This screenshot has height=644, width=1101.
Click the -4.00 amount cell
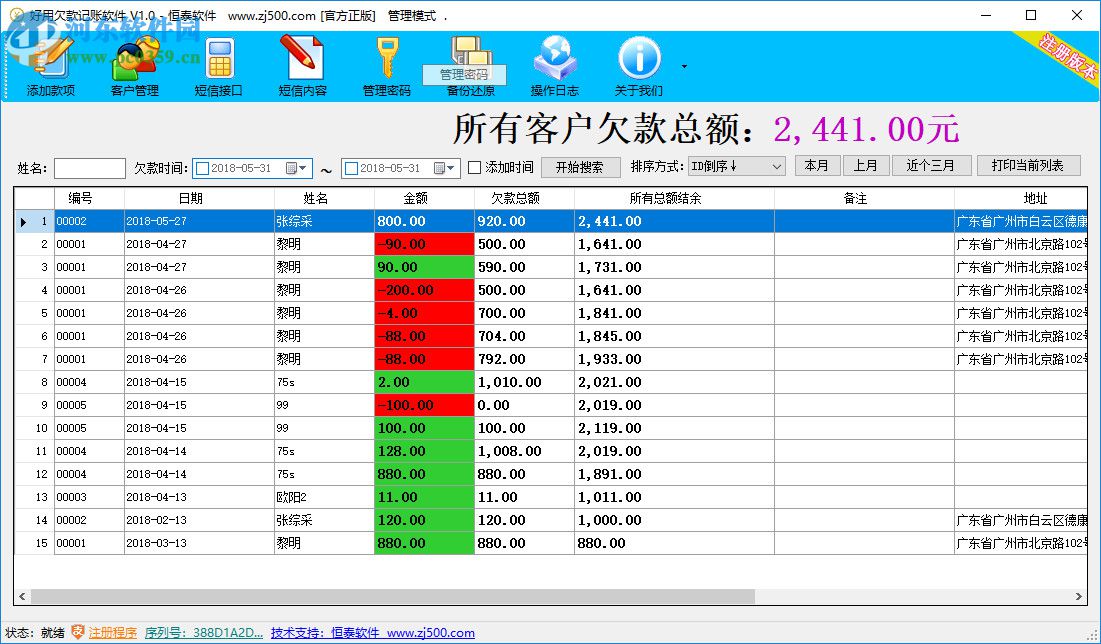[424, 313]
